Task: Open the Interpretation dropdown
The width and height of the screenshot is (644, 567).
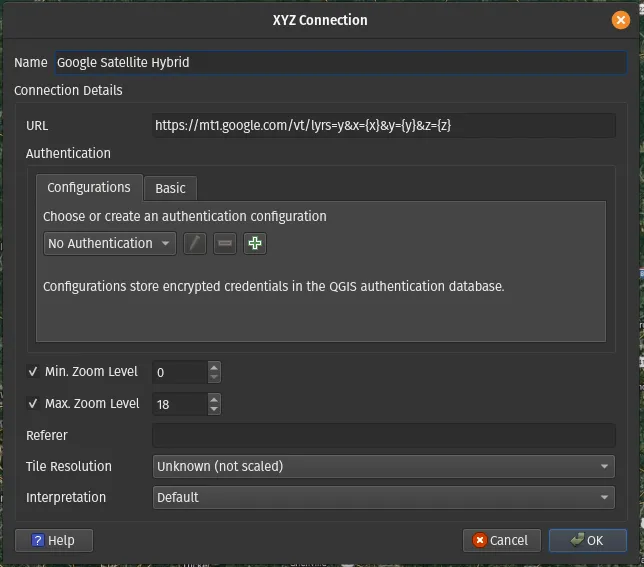Action: [x=384, y=497]
